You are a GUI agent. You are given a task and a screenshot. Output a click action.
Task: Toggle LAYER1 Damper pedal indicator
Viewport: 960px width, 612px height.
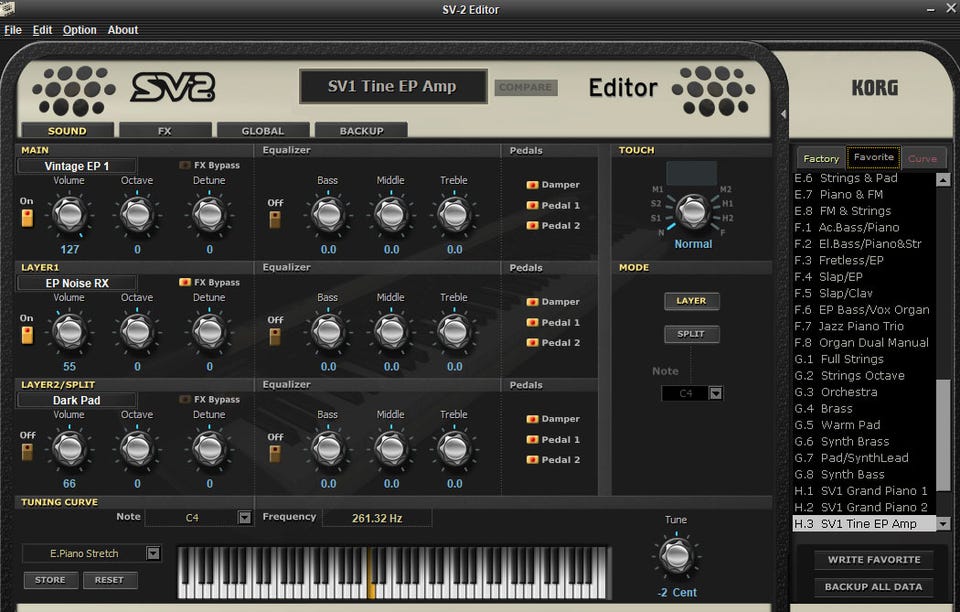point(532,302)
